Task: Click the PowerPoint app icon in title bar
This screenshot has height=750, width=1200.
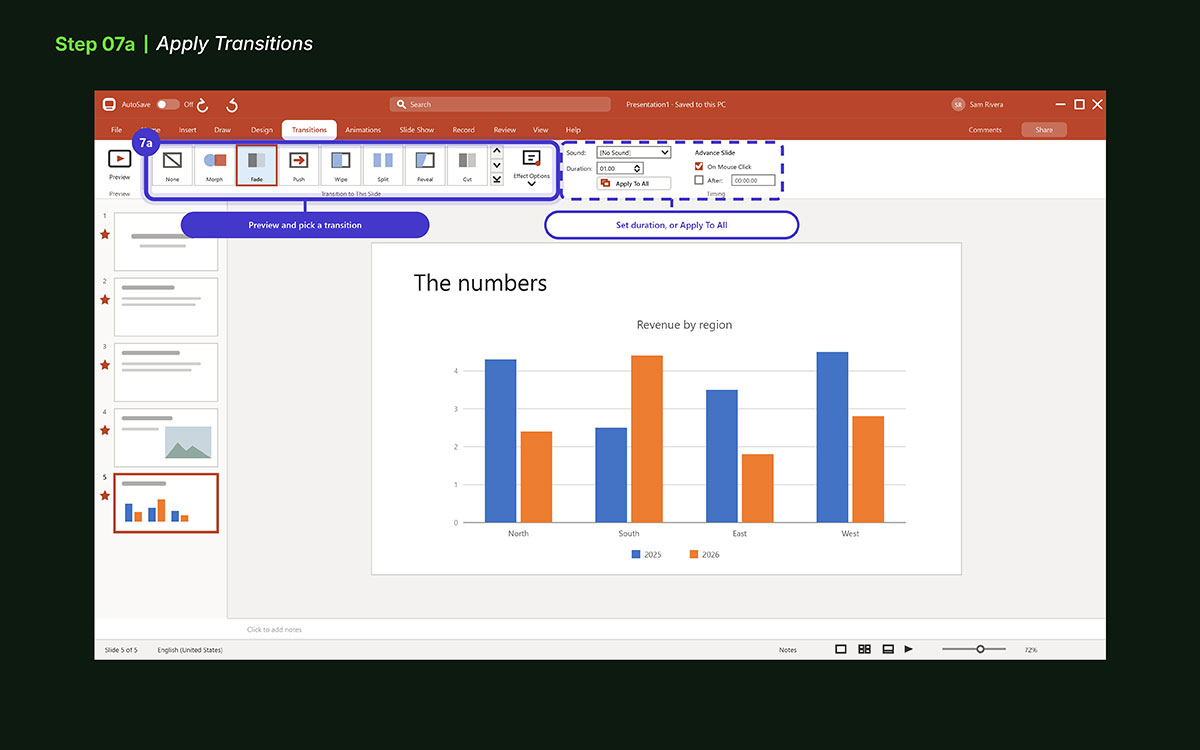Action: (110, 104)
